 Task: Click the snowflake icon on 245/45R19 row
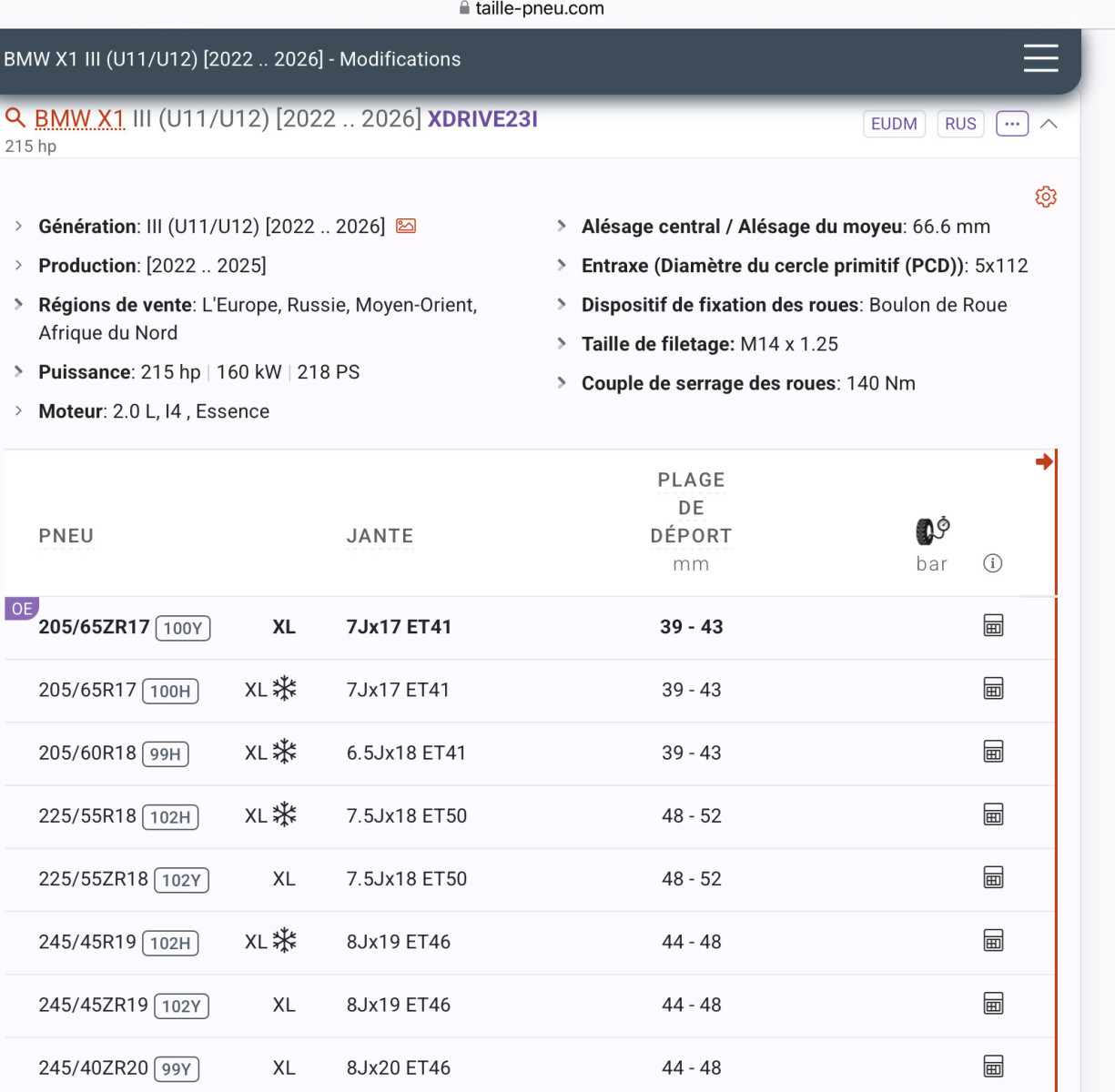285,940
